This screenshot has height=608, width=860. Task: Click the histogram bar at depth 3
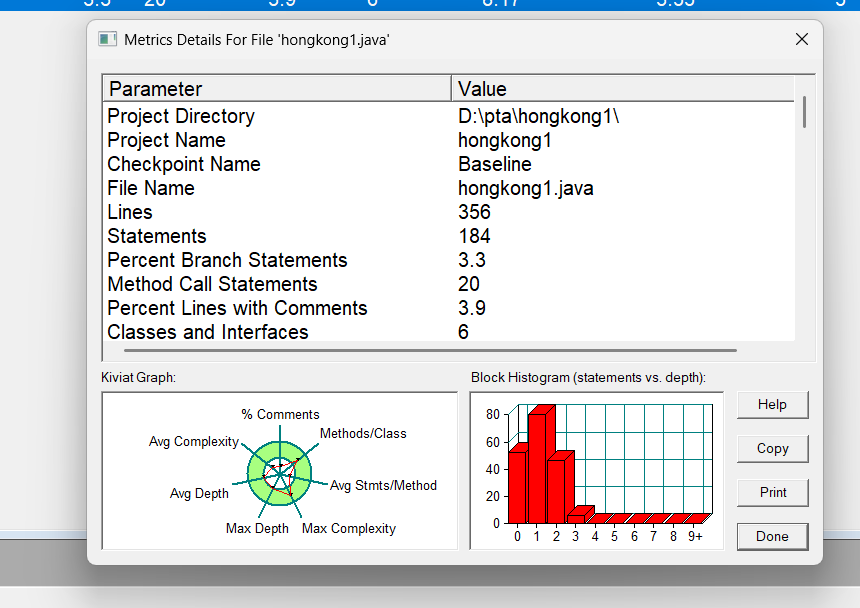578,516
